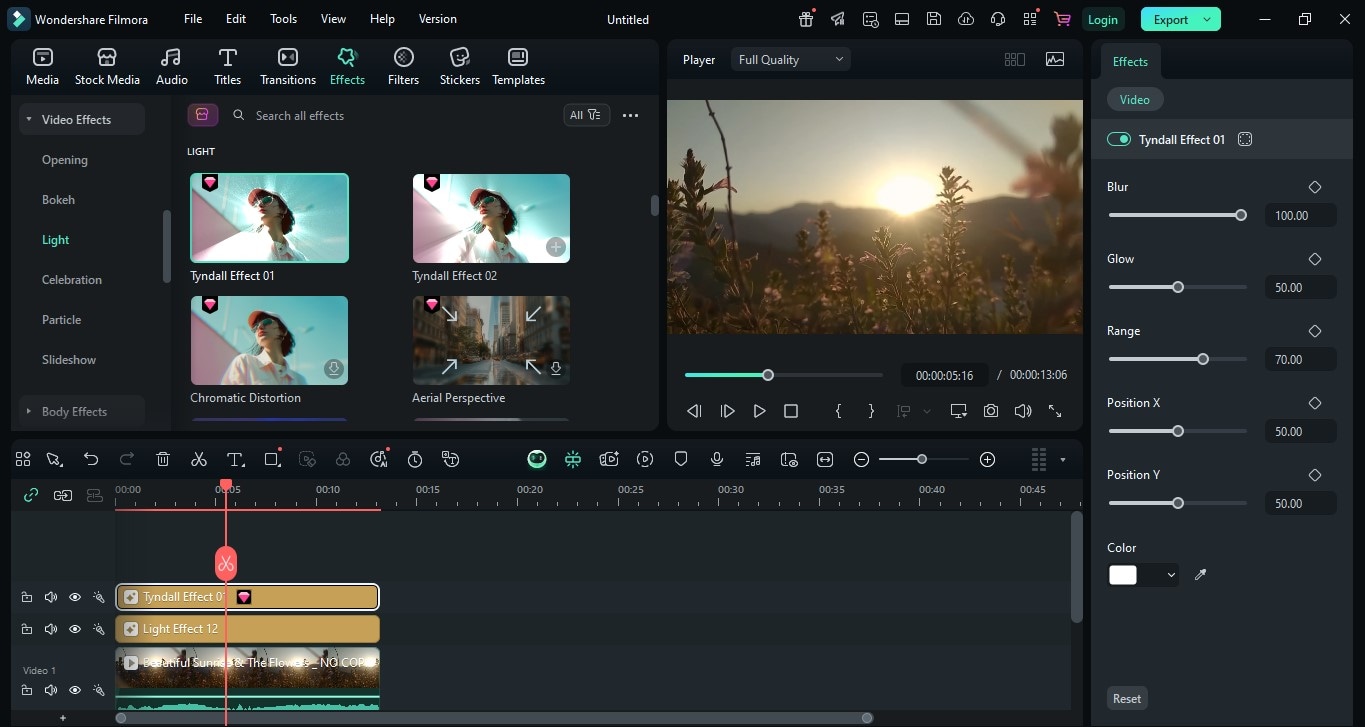The width and height of the screenshot is (1365, 727).
Task: Click the Export button
Action: point(1180,19)
